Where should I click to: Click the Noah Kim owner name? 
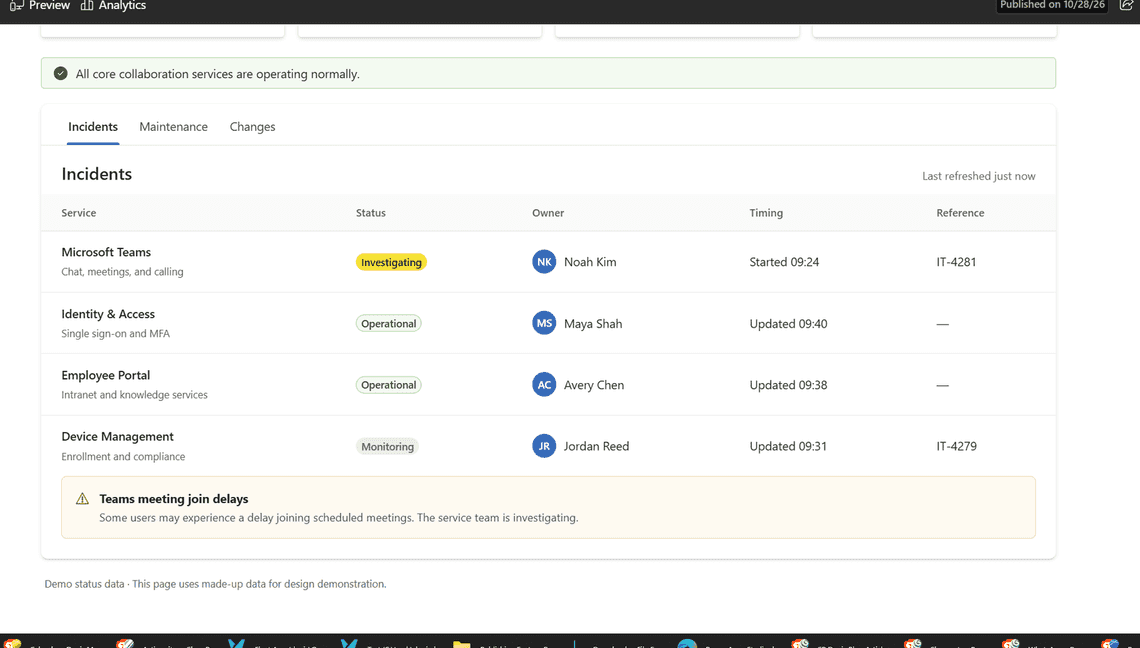pos(590,262)
